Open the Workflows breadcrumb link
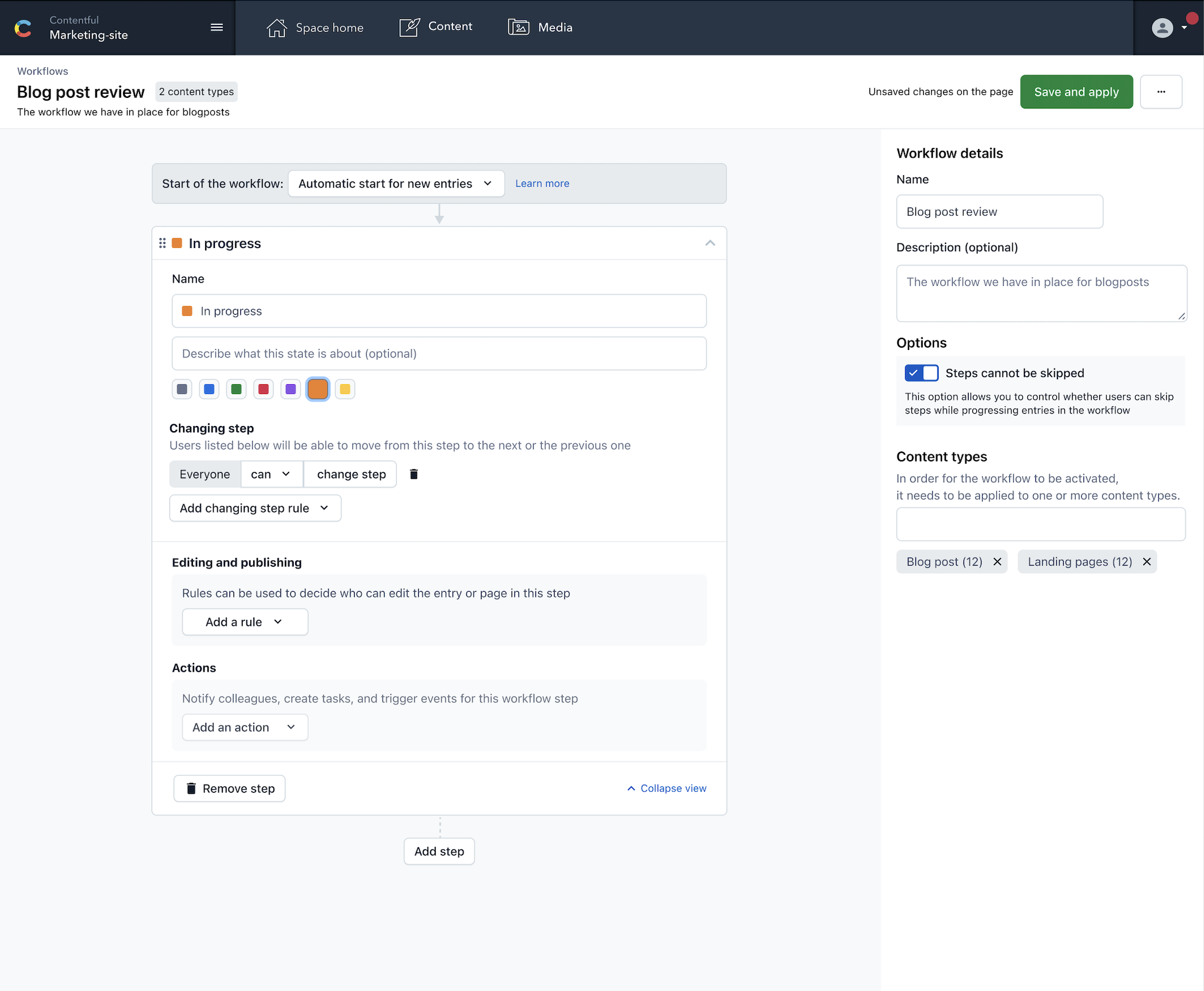Image resolution: width=1204 pixels, height=991 pixels. (x=42, y=70)
